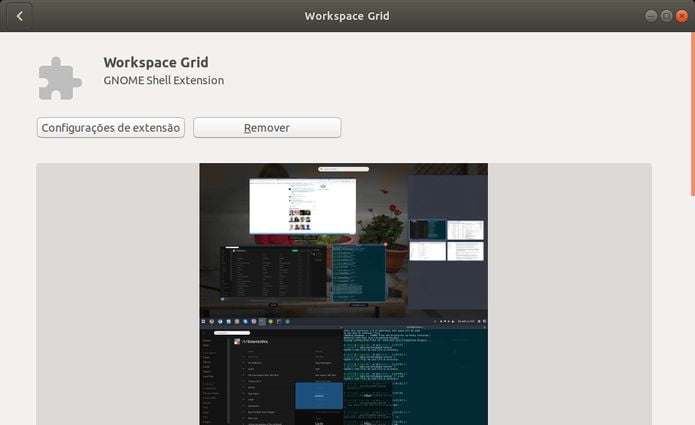Click the Remover button
The image size is (695, 425).
[267, 128]
